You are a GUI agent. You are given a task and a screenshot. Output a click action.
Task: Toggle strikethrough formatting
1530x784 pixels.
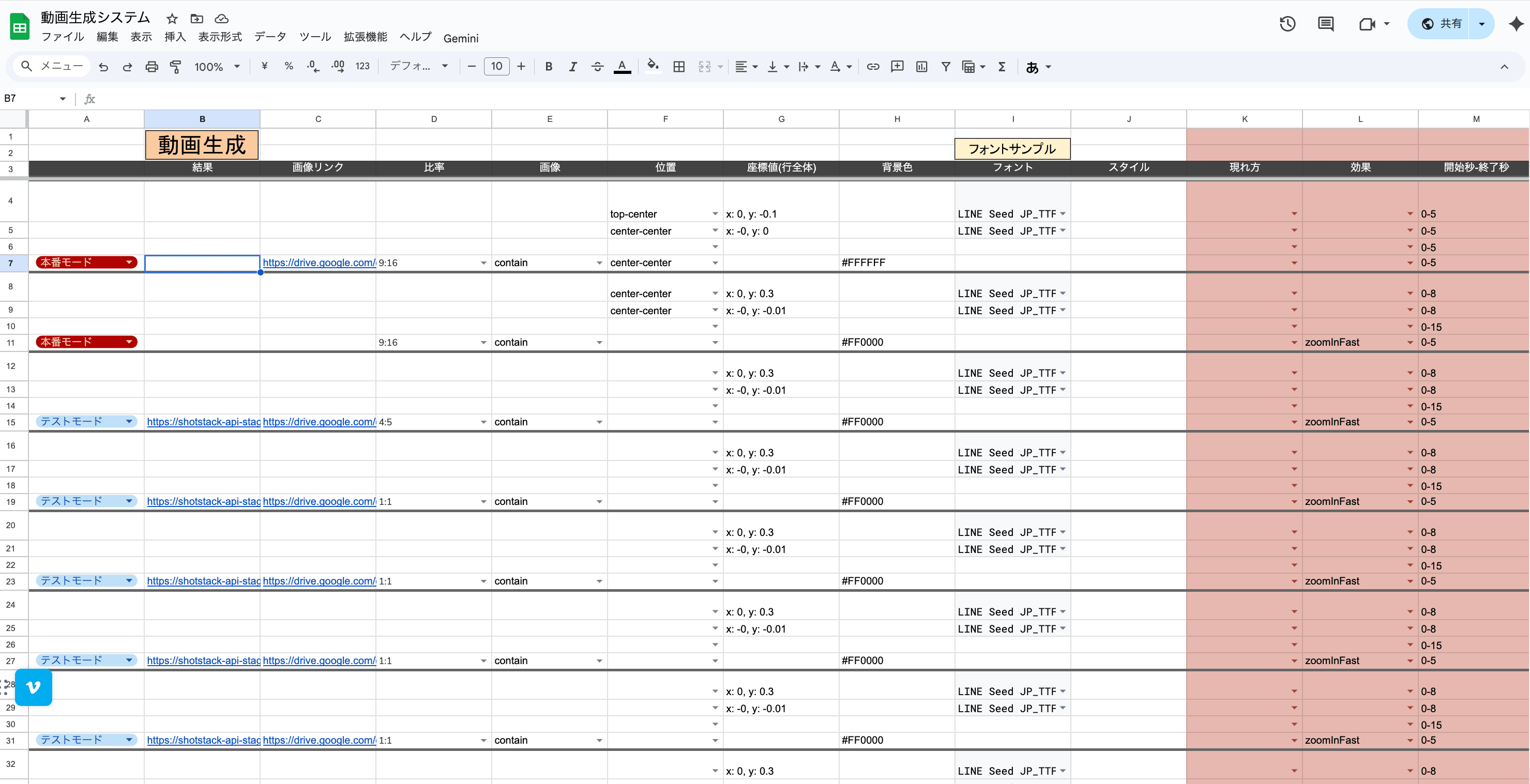point(597,67)
